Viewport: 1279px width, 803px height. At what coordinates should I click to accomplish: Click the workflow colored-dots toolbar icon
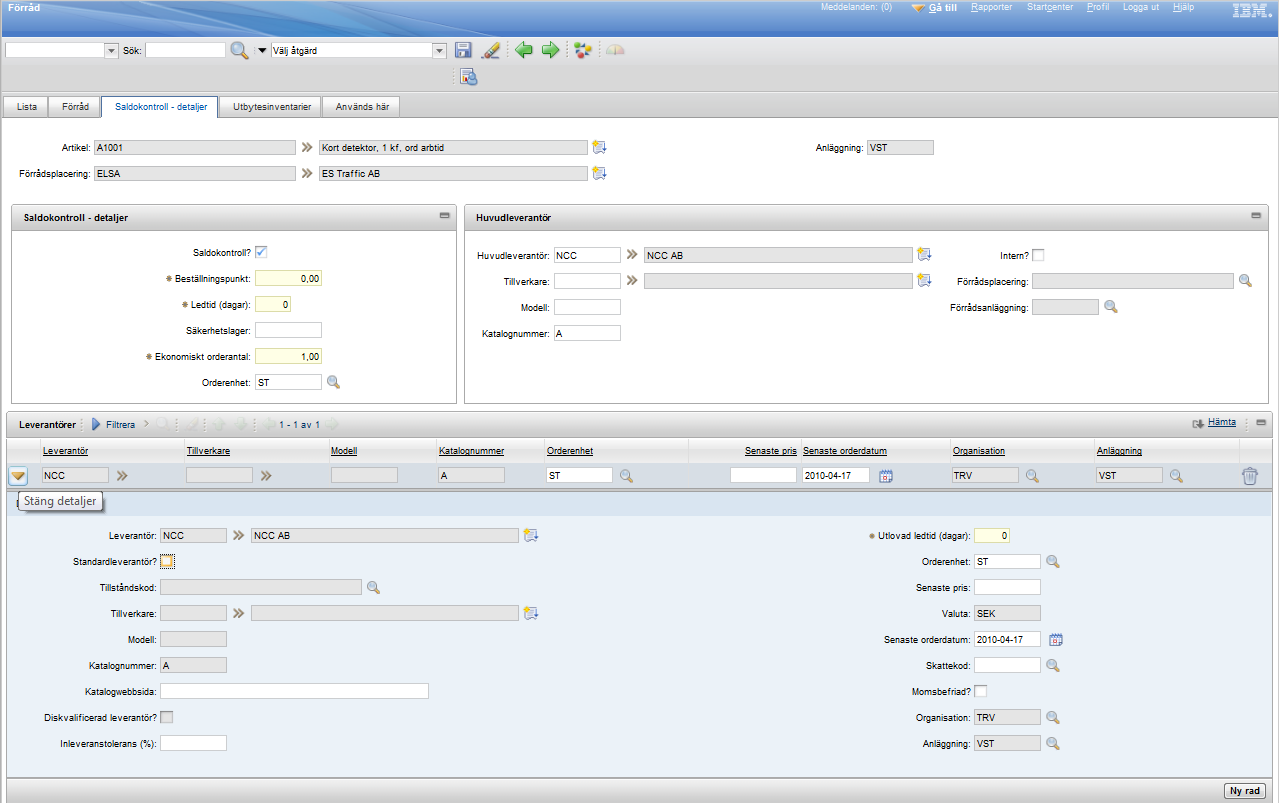click(583, 50)
